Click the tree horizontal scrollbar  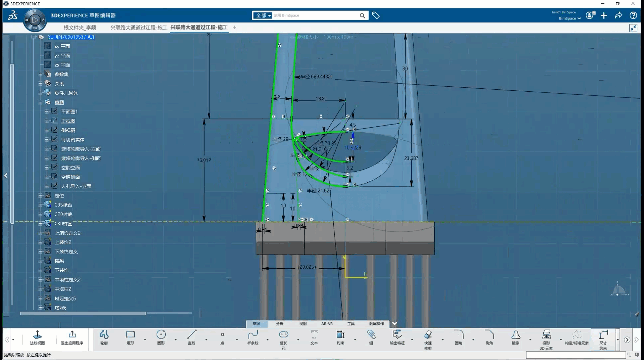click(x=83, y=313)
